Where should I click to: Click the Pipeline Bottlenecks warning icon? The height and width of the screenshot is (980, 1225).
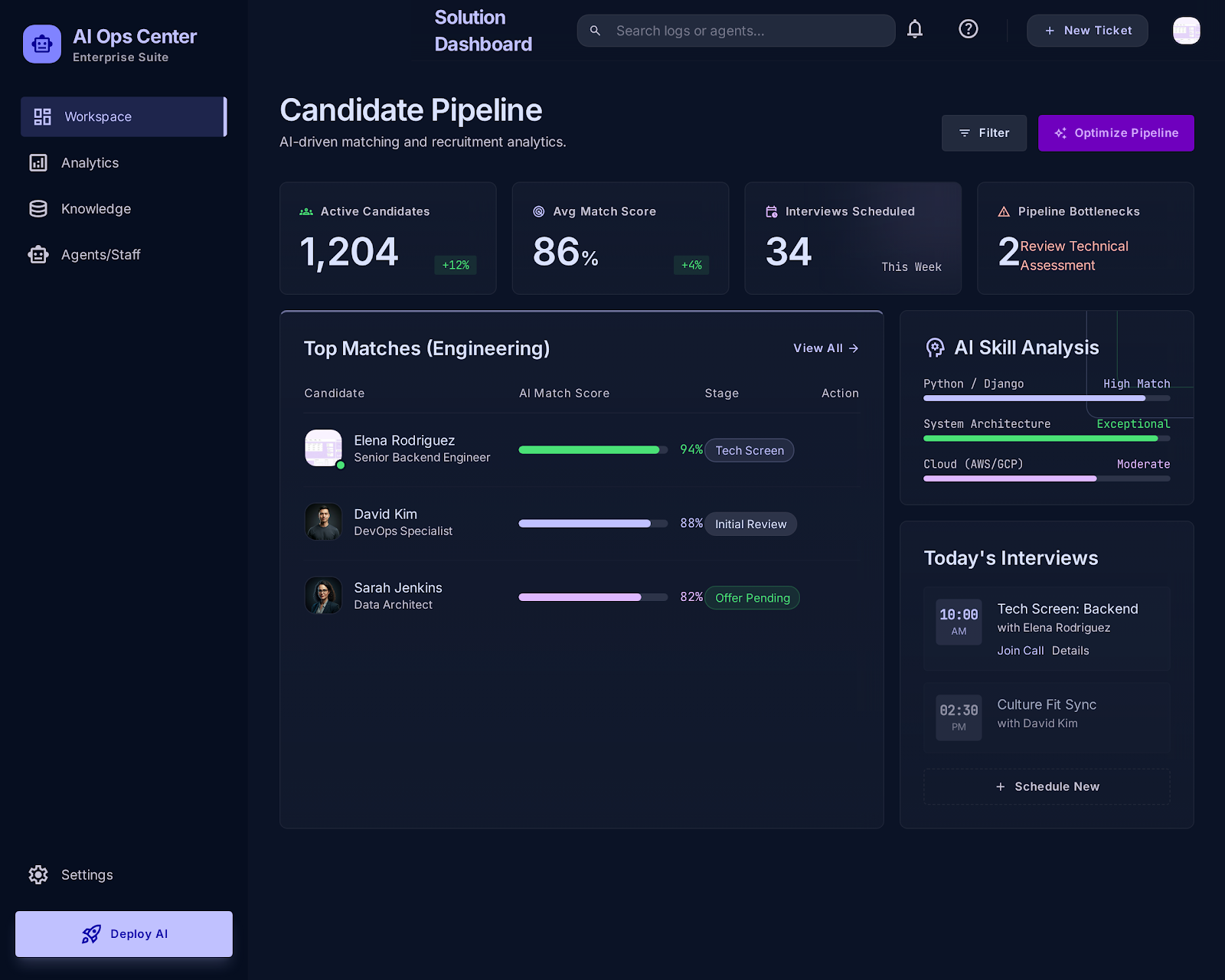[x=1004, y=211]
